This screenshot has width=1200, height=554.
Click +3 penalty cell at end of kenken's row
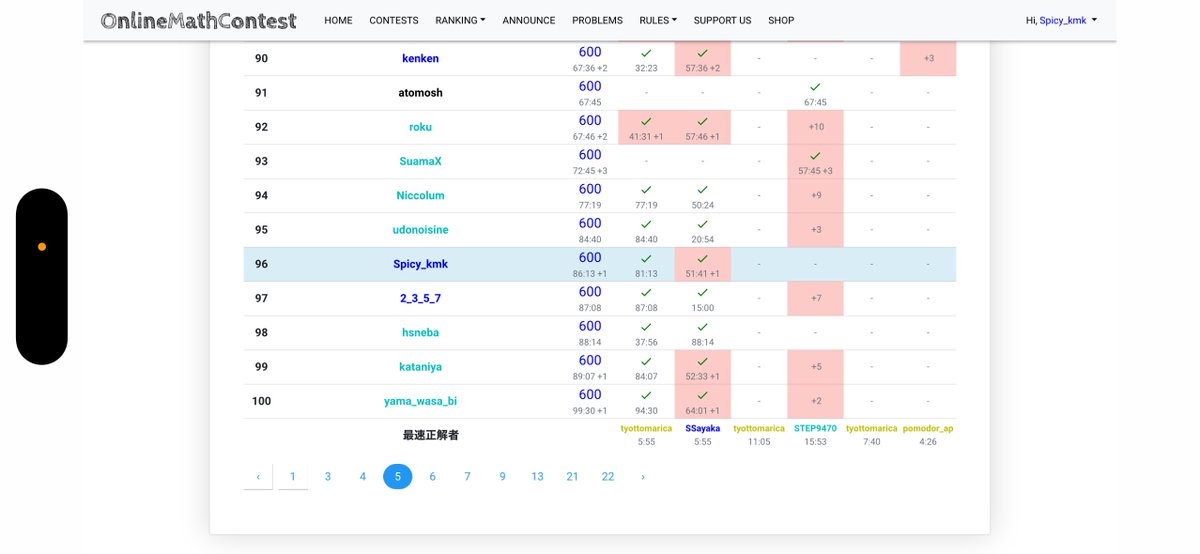click(929, 58)
